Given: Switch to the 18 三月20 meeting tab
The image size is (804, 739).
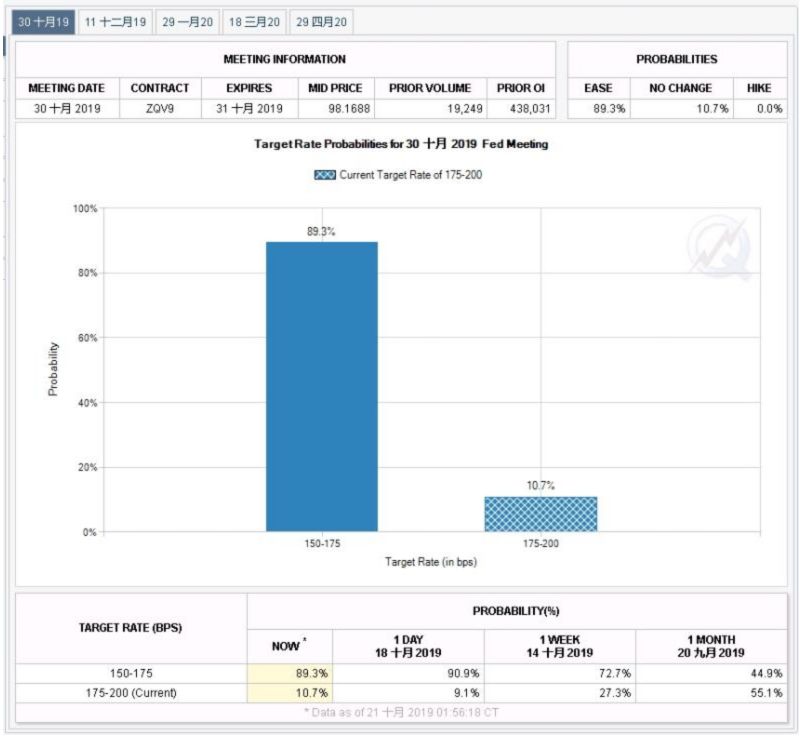Looking at the screenshot, I should [254, 22].
